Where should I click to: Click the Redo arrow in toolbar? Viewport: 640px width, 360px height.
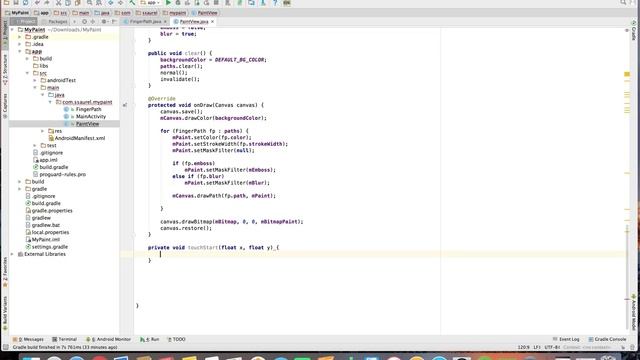tap(47, 2)
